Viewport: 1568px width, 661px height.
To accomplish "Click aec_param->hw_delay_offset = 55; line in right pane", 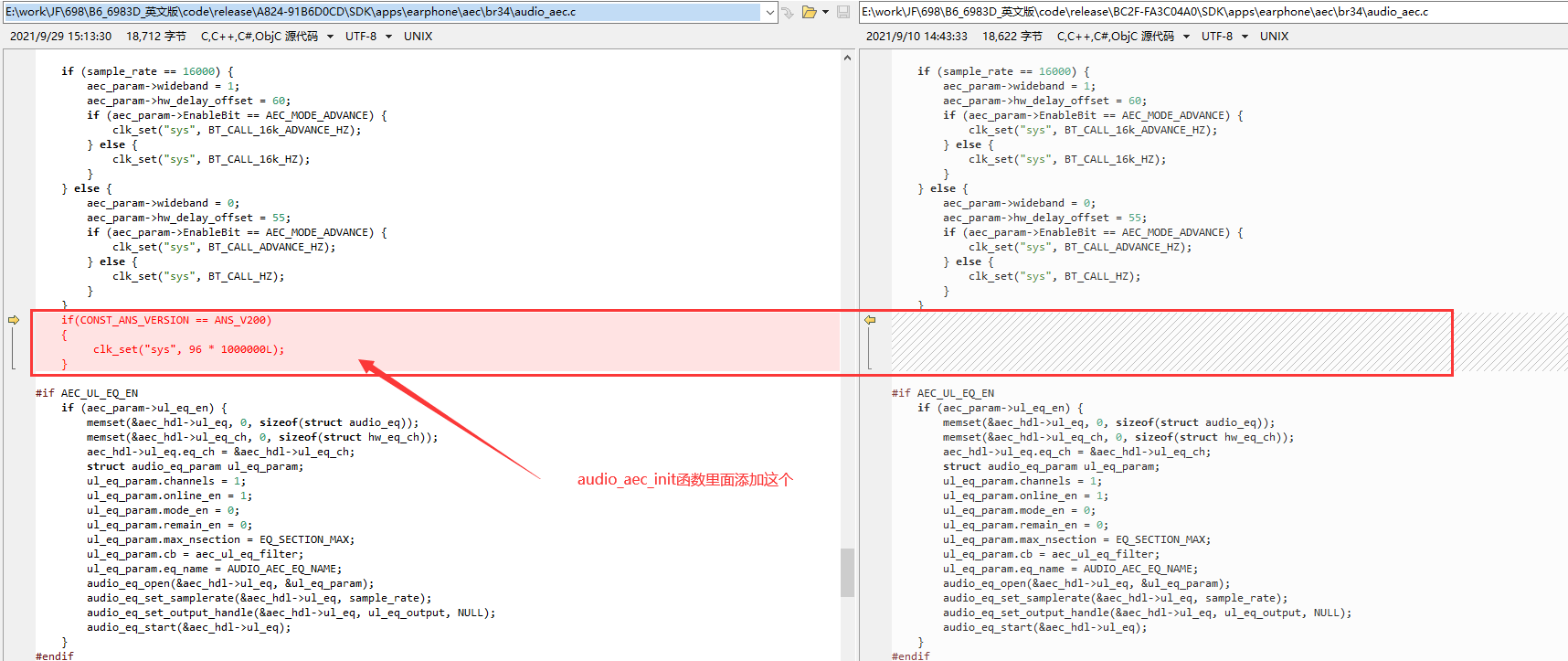I will coord(1045,218).
